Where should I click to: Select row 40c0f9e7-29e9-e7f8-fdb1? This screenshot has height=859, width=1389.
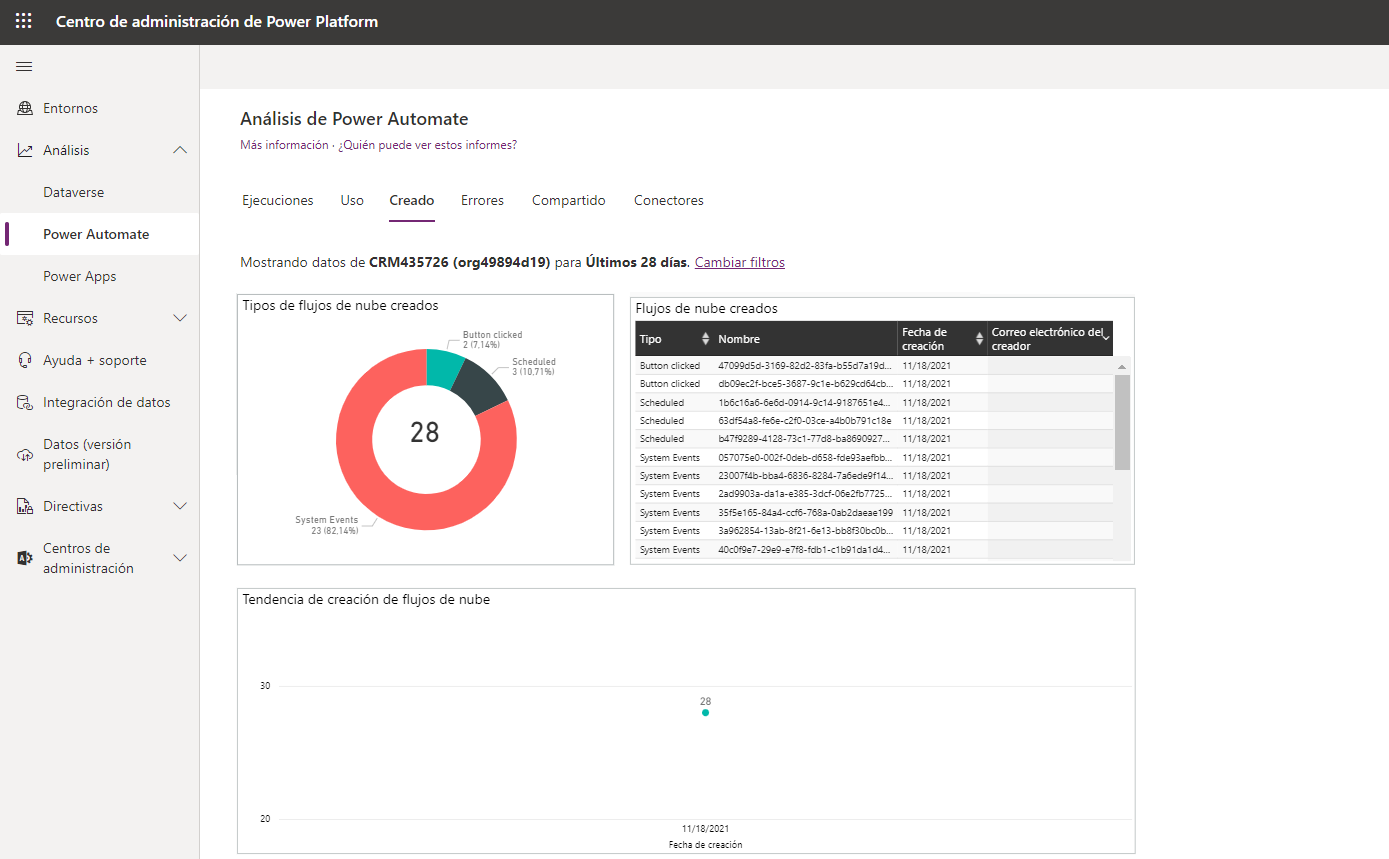click(x=875, y=550)
